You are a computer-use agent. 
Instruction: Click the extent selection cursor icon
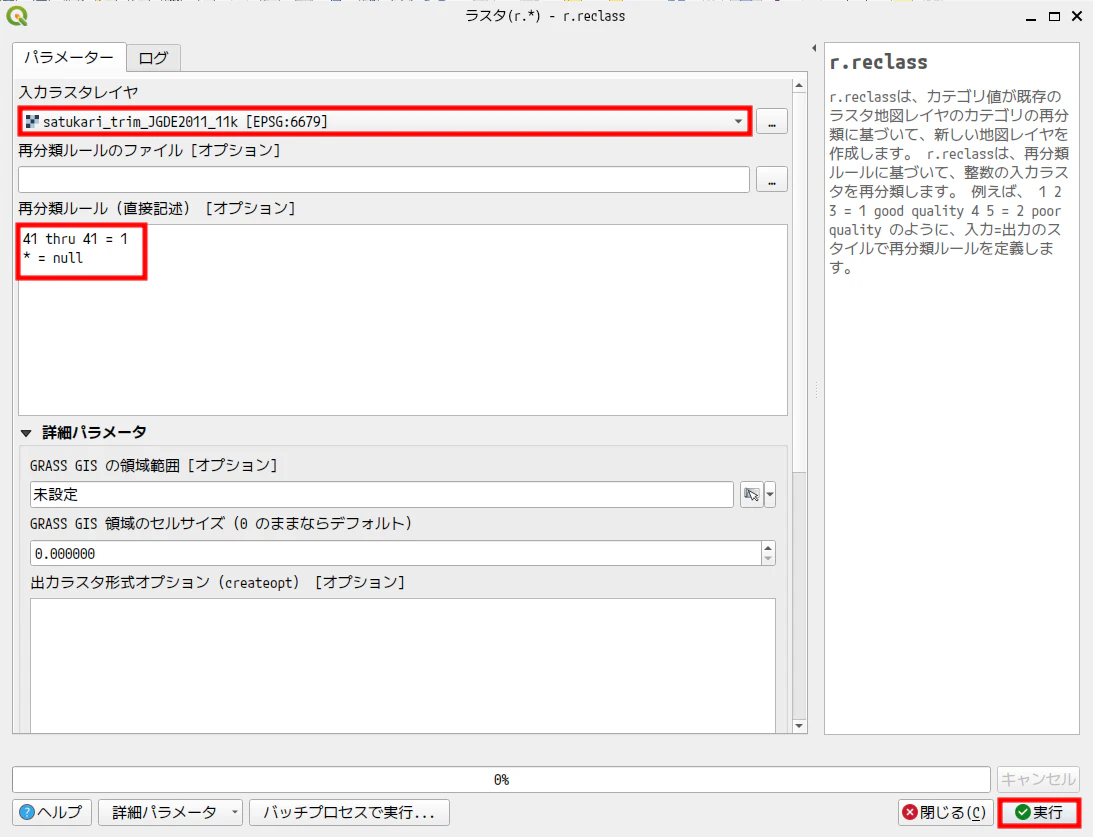pos(751,495)
